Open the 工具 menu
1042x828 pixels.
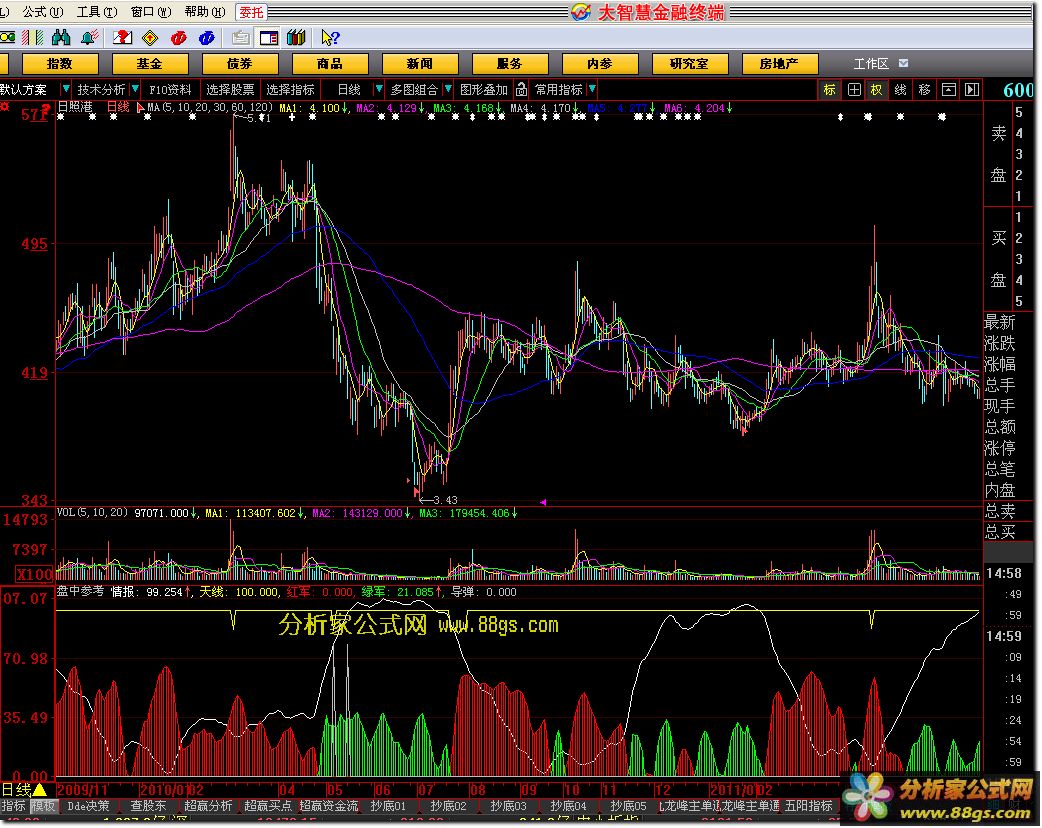(x=97, y=12)
